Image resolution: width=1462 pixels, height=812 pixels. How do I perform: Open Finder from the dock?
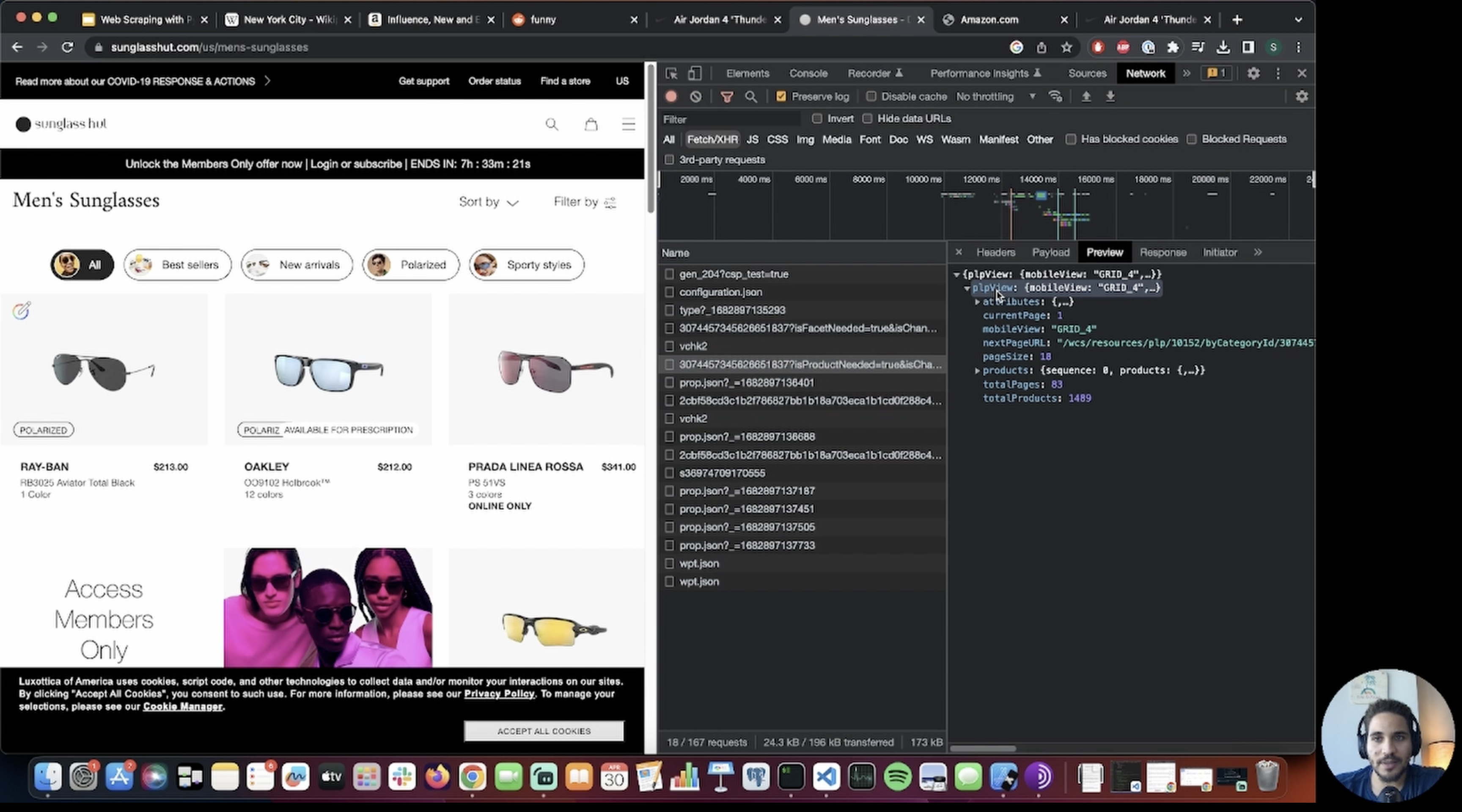pos(48,777)
